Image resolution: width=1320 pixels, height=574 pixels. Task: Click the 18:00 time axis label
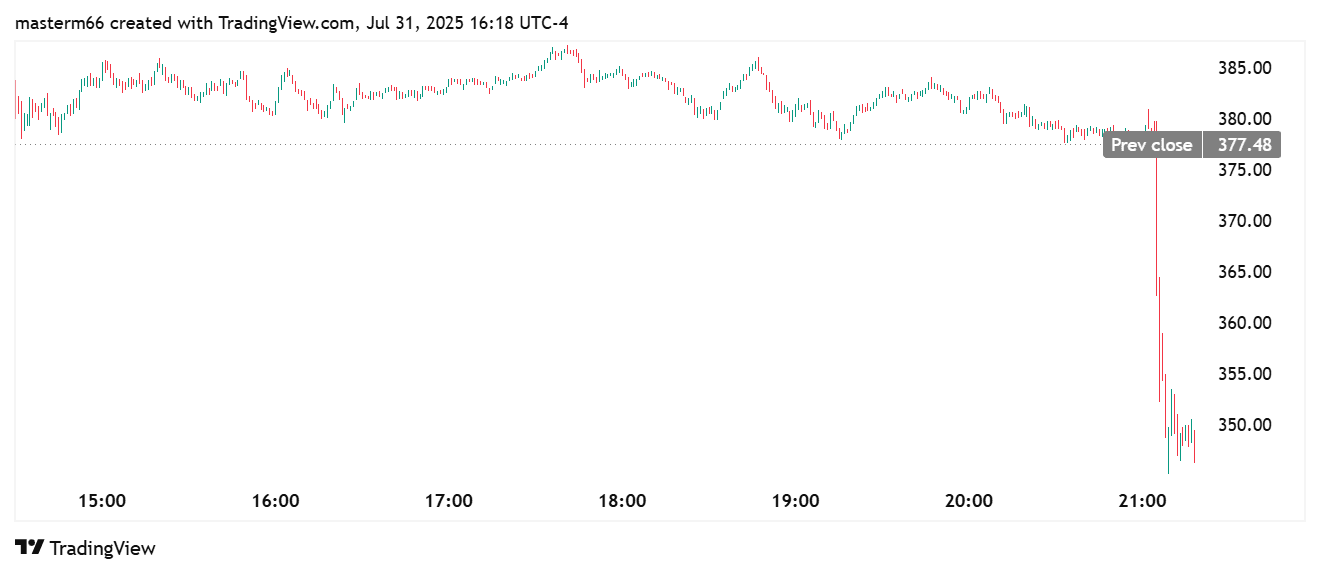tap(622, 500)
